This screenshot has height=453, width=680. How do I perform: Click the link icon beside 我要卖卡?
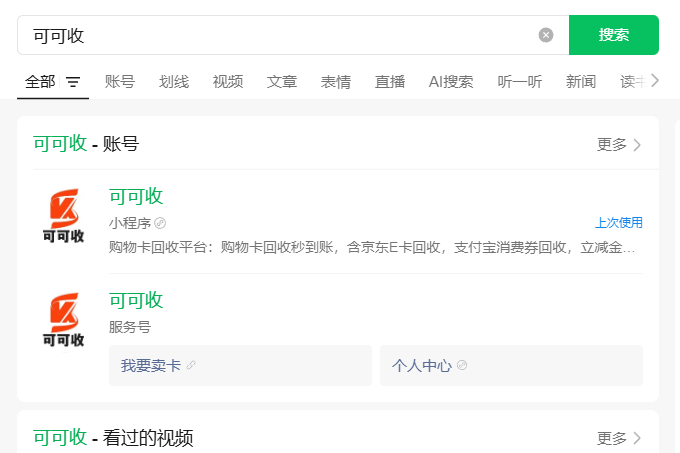[x=191, y=365]
